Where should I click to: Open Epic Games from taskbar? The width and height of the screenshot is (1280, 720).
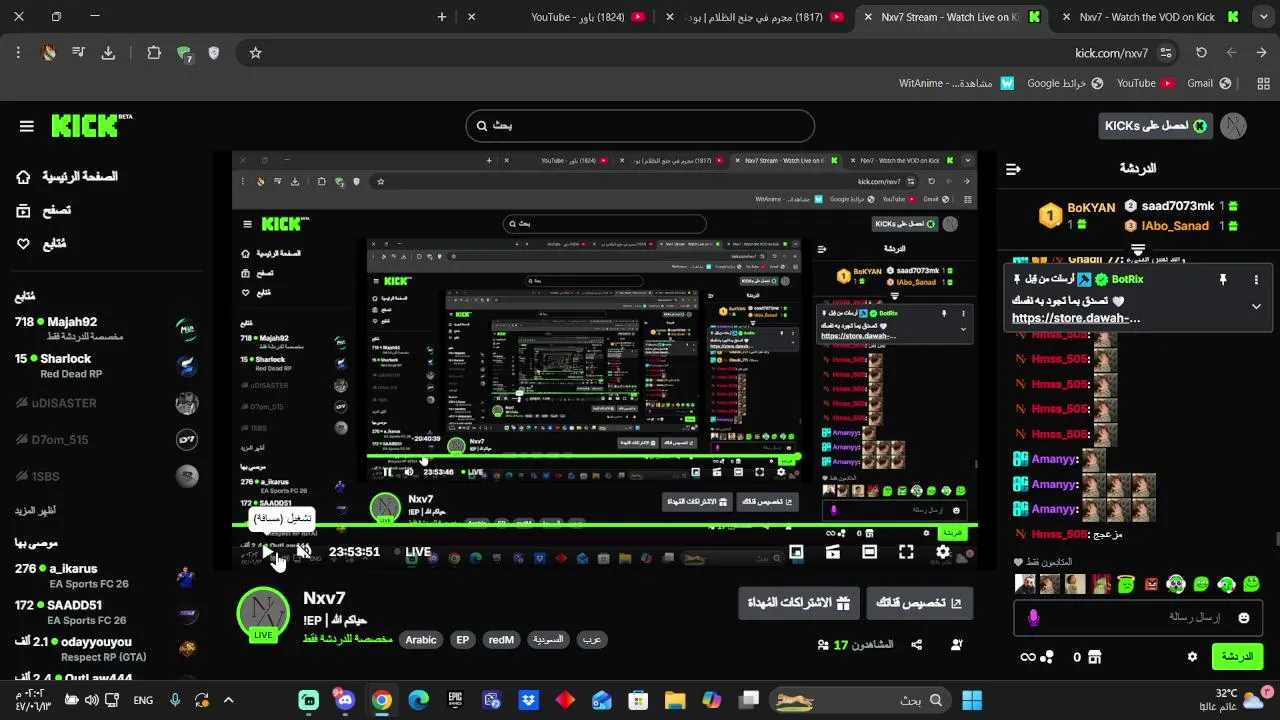[455, 700]
